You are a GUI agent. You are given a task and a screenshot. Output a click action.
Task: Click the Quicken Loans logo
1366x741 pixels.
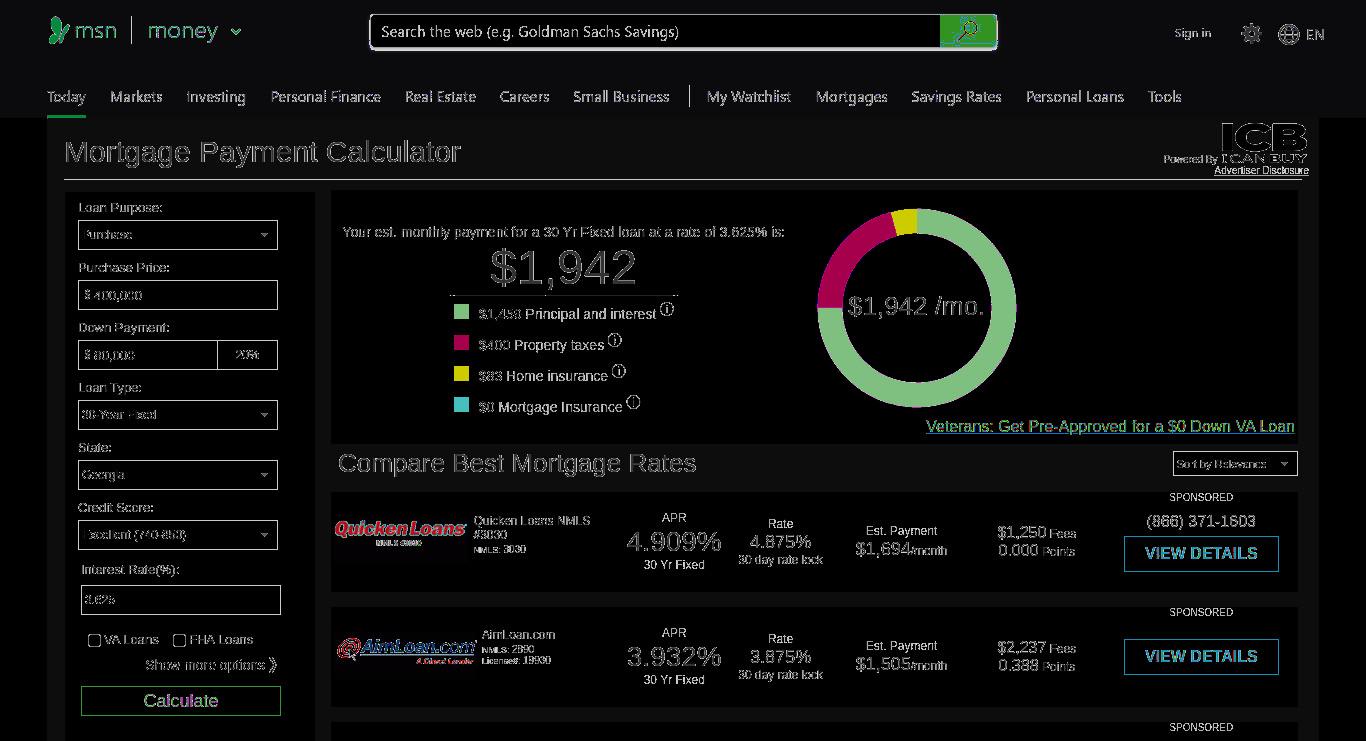pyautogui.click(x=400, y=531)
